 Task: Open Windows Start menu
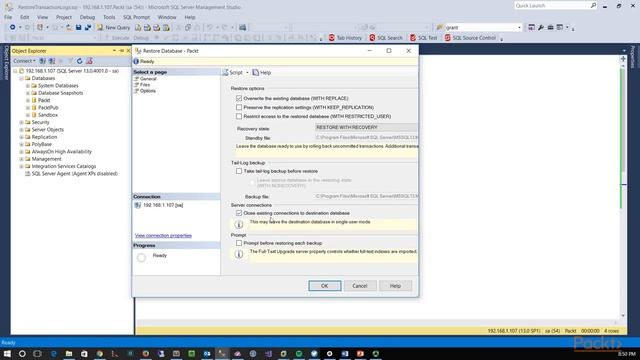[7, 353]
